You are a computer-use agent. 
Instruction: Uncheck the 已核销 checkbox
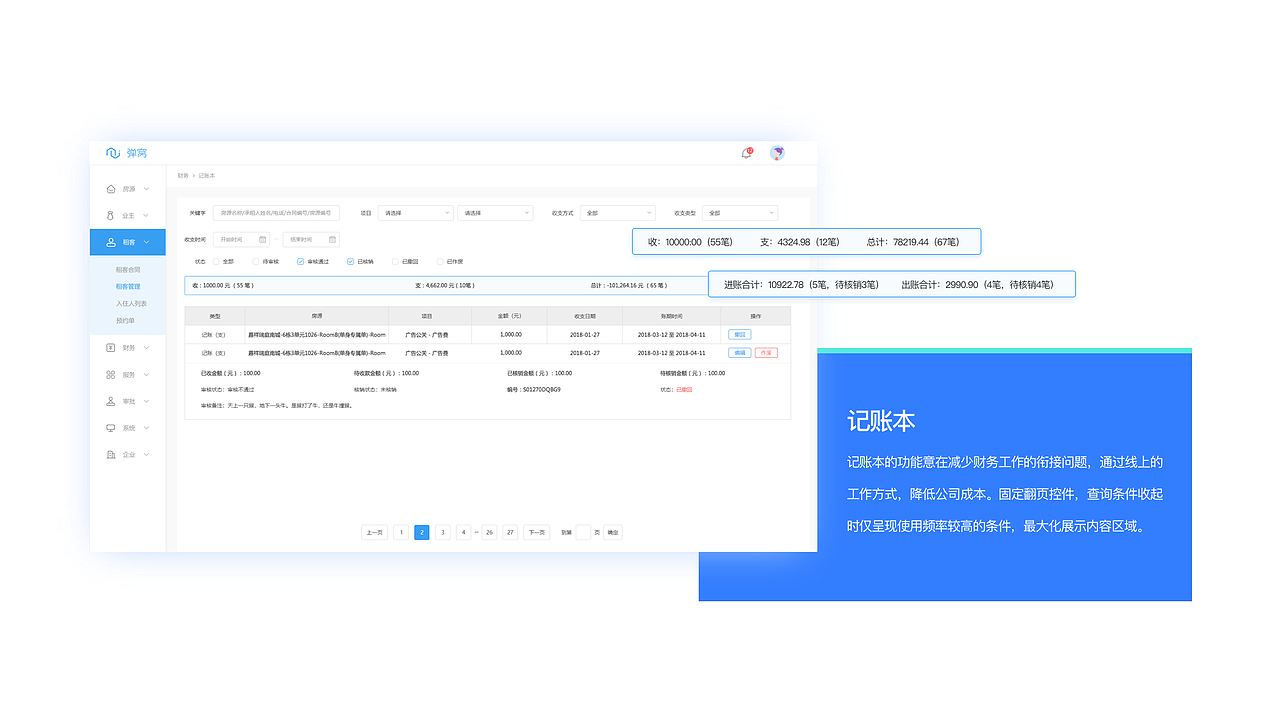point(350,261)
